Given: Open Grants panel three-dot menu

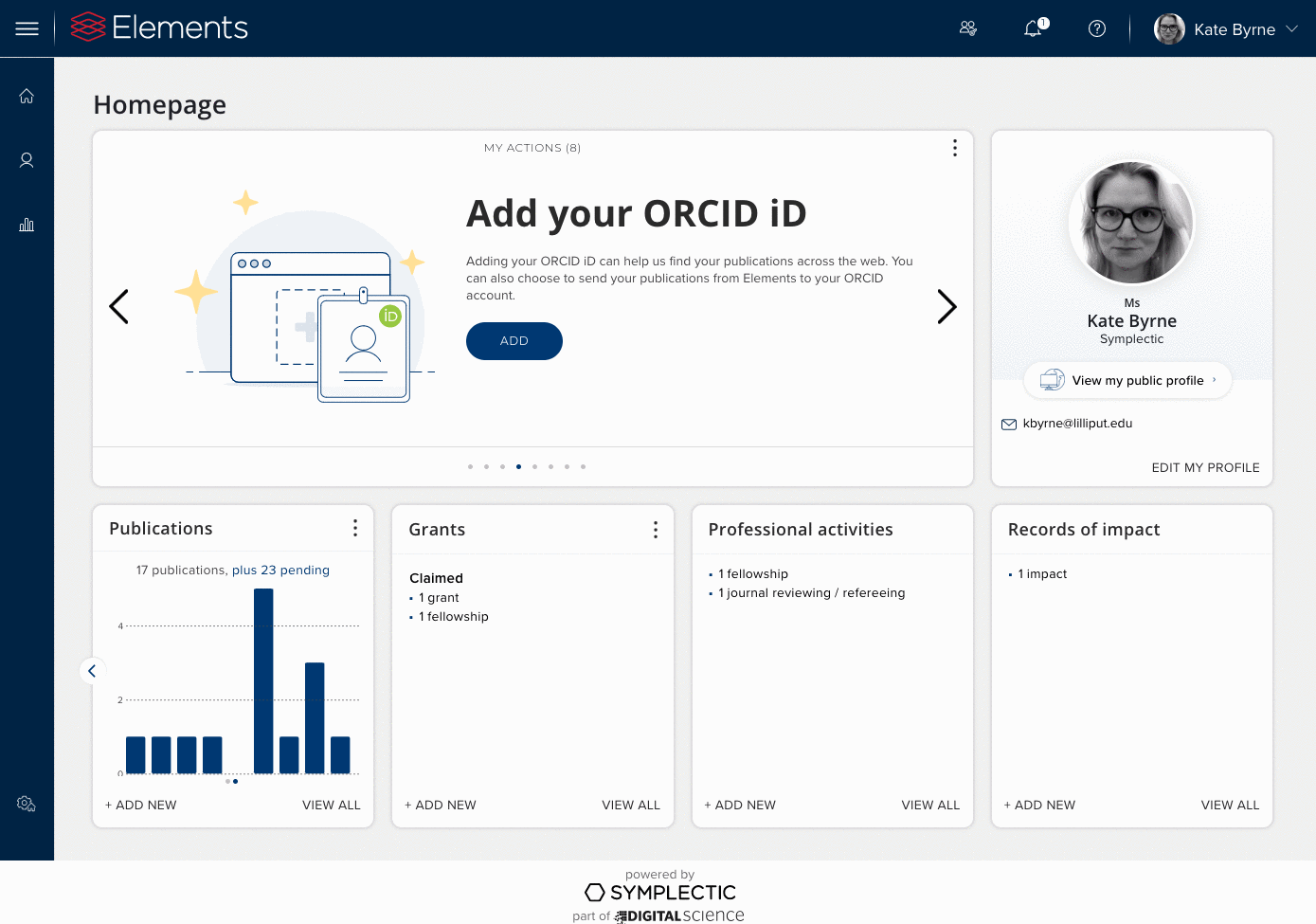Looking at the screenshot, I should (655, 530).
